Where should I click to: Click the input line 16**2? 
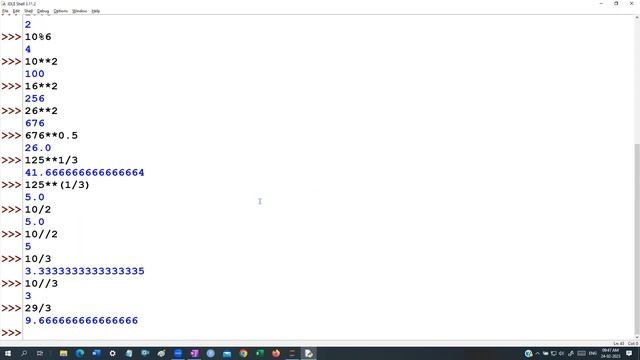[41, 87]
